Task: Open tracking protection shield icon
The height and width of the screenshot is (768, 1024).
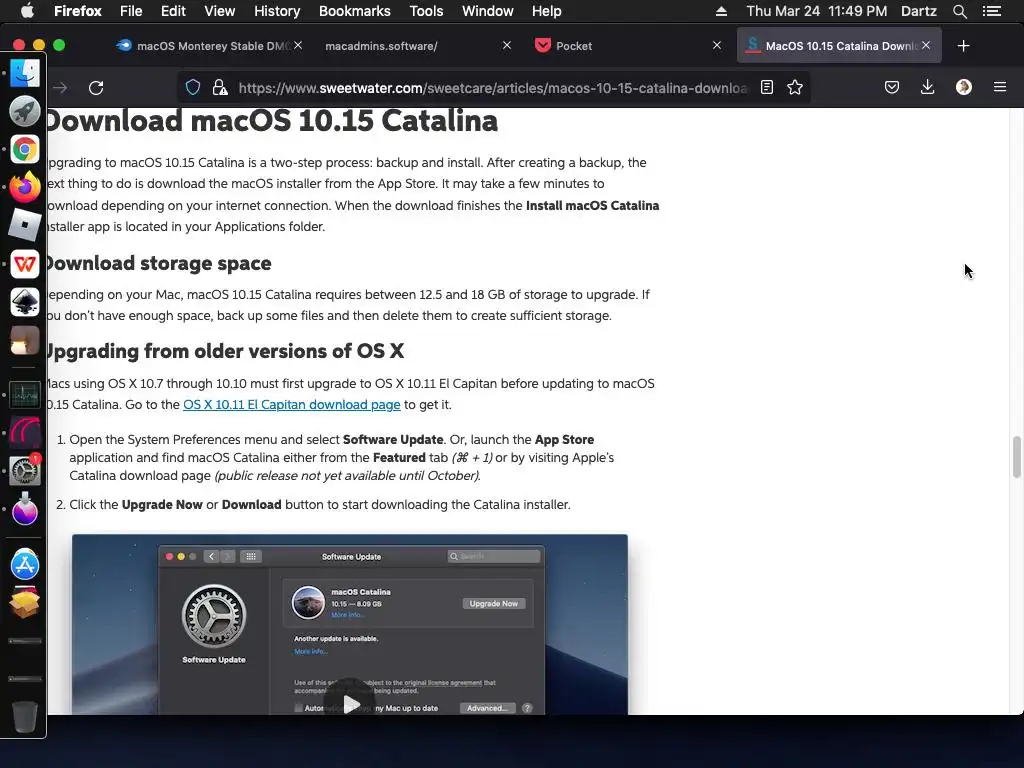Action: click(193, 88)
